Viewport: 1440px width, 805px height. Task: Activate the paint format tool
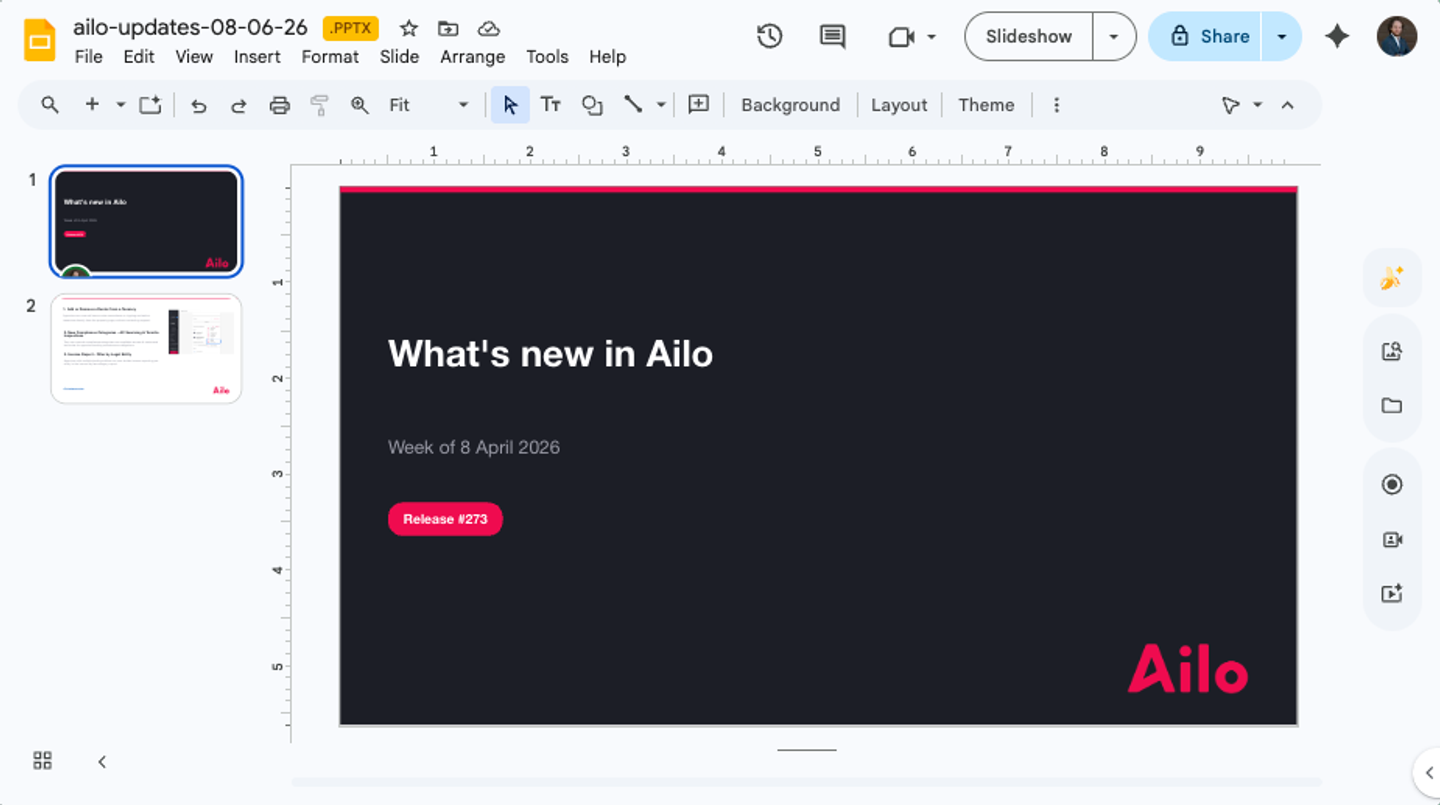pos(319,105)
